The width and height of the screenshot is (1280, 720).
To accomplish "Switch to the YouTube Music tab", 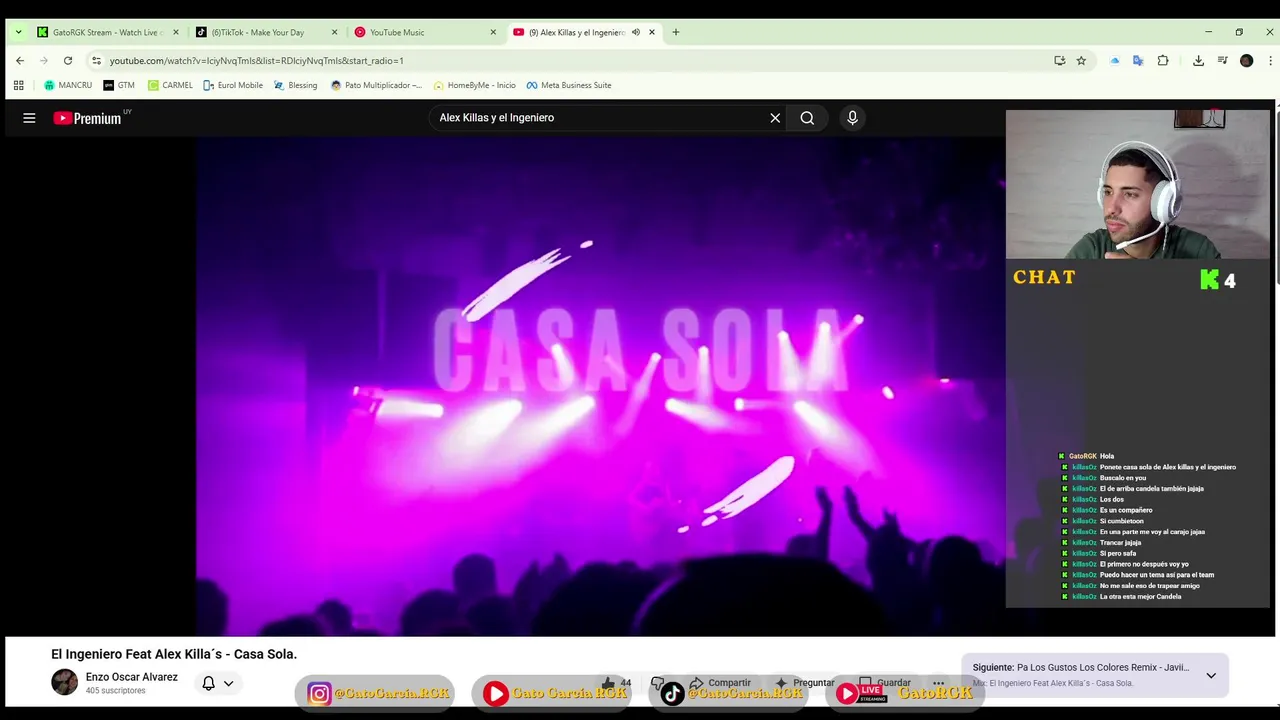I will 425,32.
